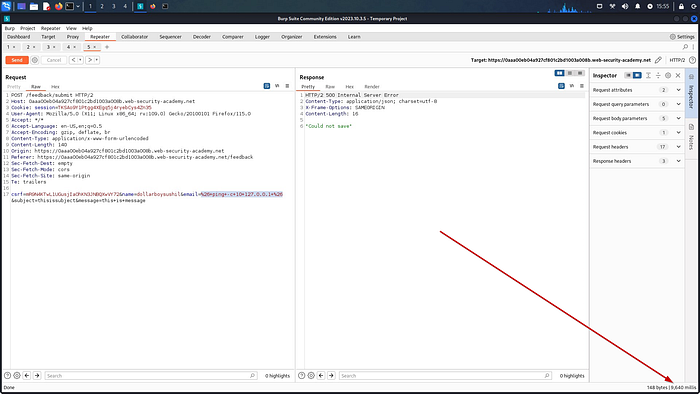700x394 pixels.
Task: Open Firefox from the taskbar launcher
Action: pos(58,6)
